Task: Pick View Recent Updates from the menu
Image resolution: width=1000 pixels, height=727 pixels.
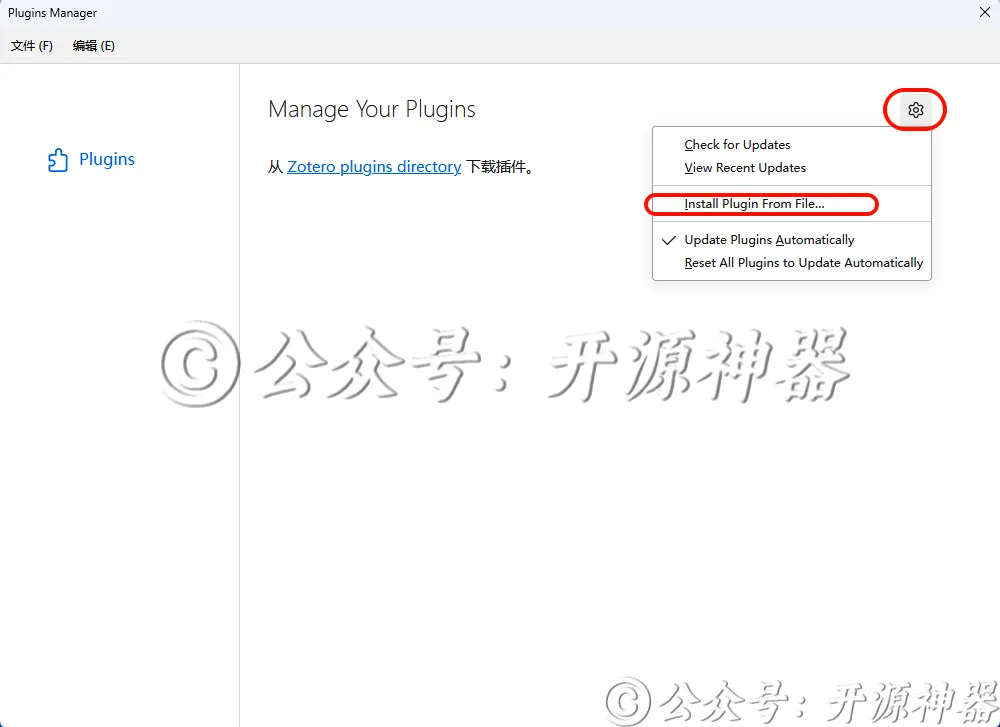Action: tap(744, 167)
